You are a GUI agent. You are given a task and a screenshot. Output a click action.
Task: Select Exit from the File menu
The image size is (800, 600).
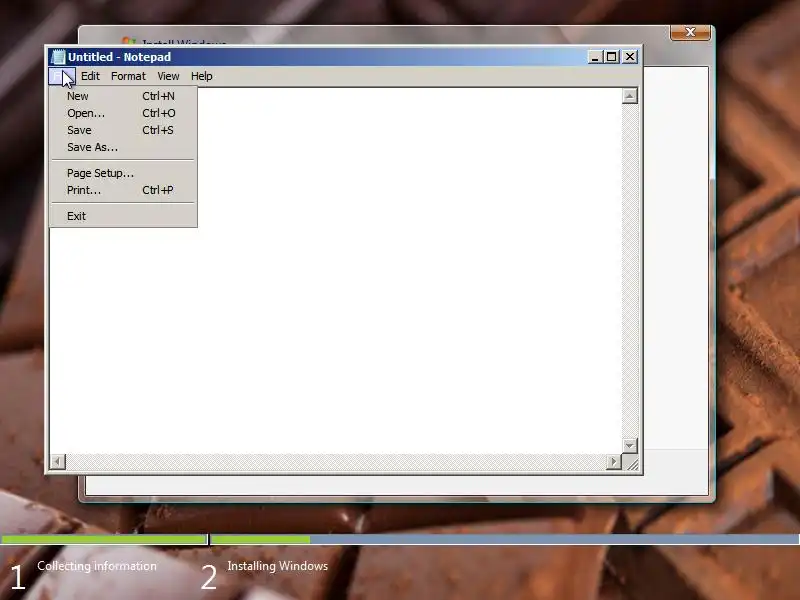122,216
